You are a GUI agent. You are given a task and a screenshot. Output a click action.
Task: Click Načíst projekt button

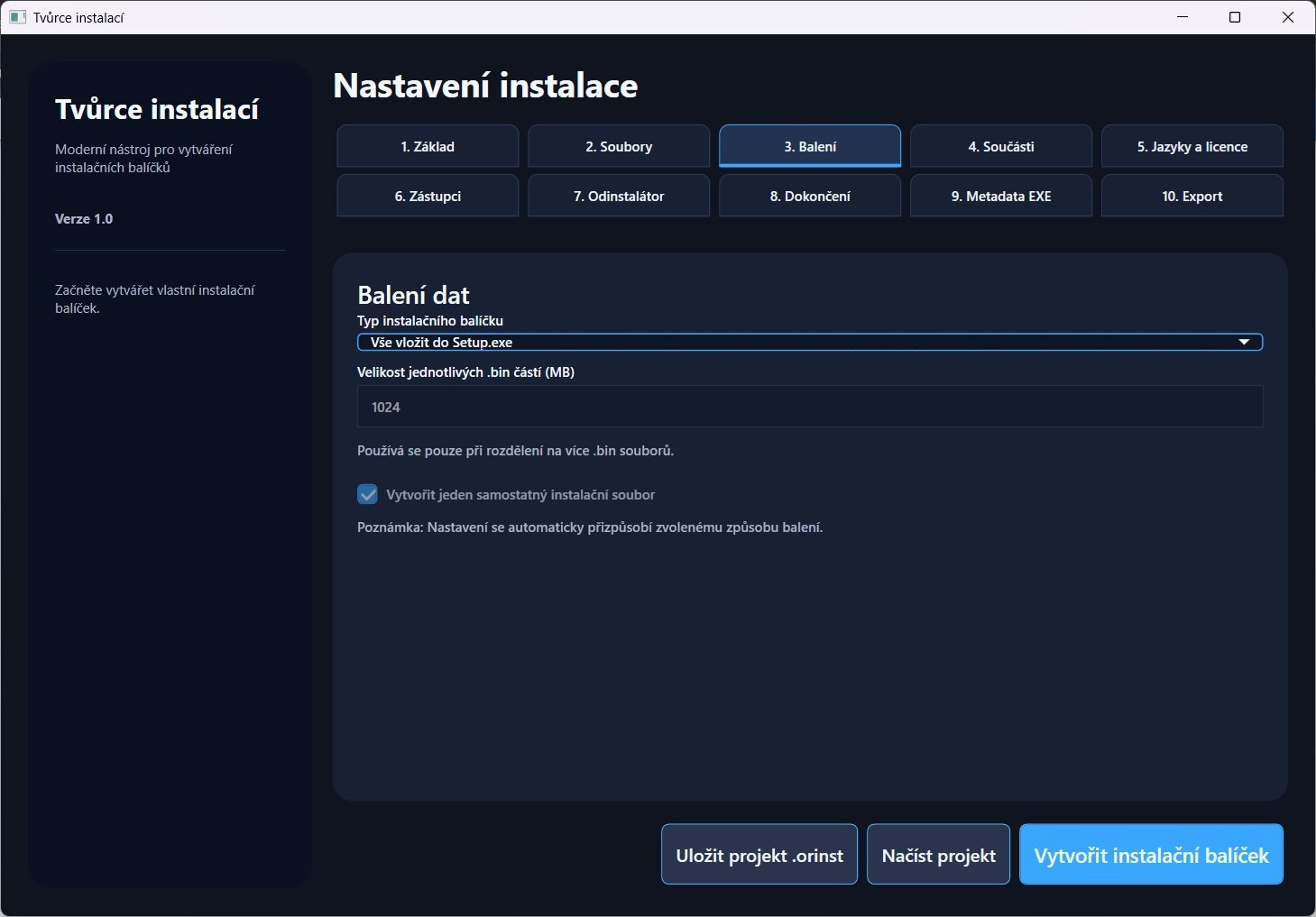click(938, 855)
